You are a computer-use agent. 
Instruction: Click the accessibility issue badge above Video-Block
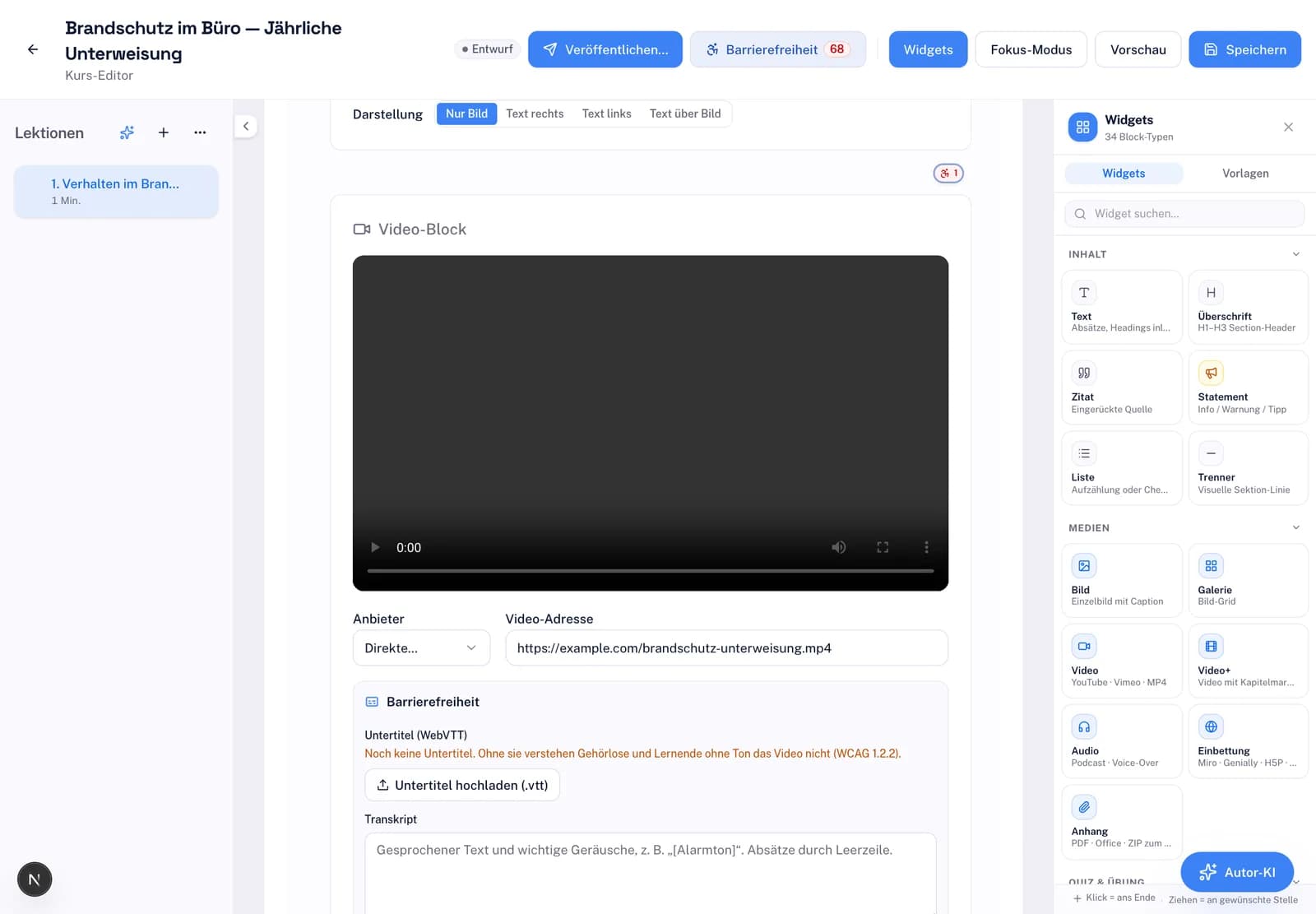click(948, 173)
